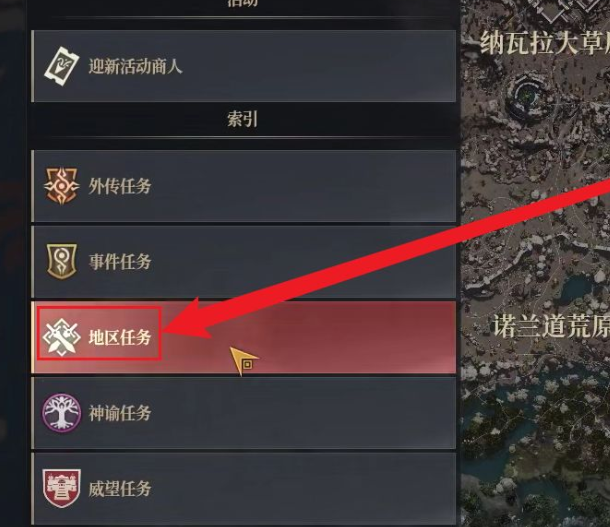Select the 外传任务 orange emblem icon
This screenshot has height=527, width=610.
coord(61,186)
